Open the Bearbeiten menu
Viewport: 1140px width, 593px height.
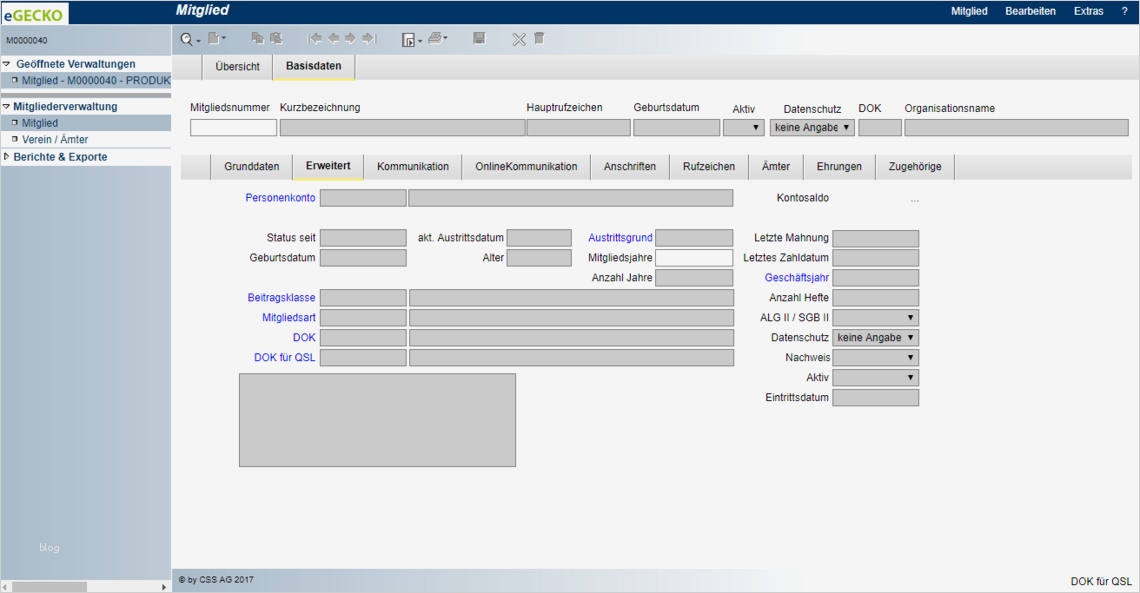tap(1030, 11)
